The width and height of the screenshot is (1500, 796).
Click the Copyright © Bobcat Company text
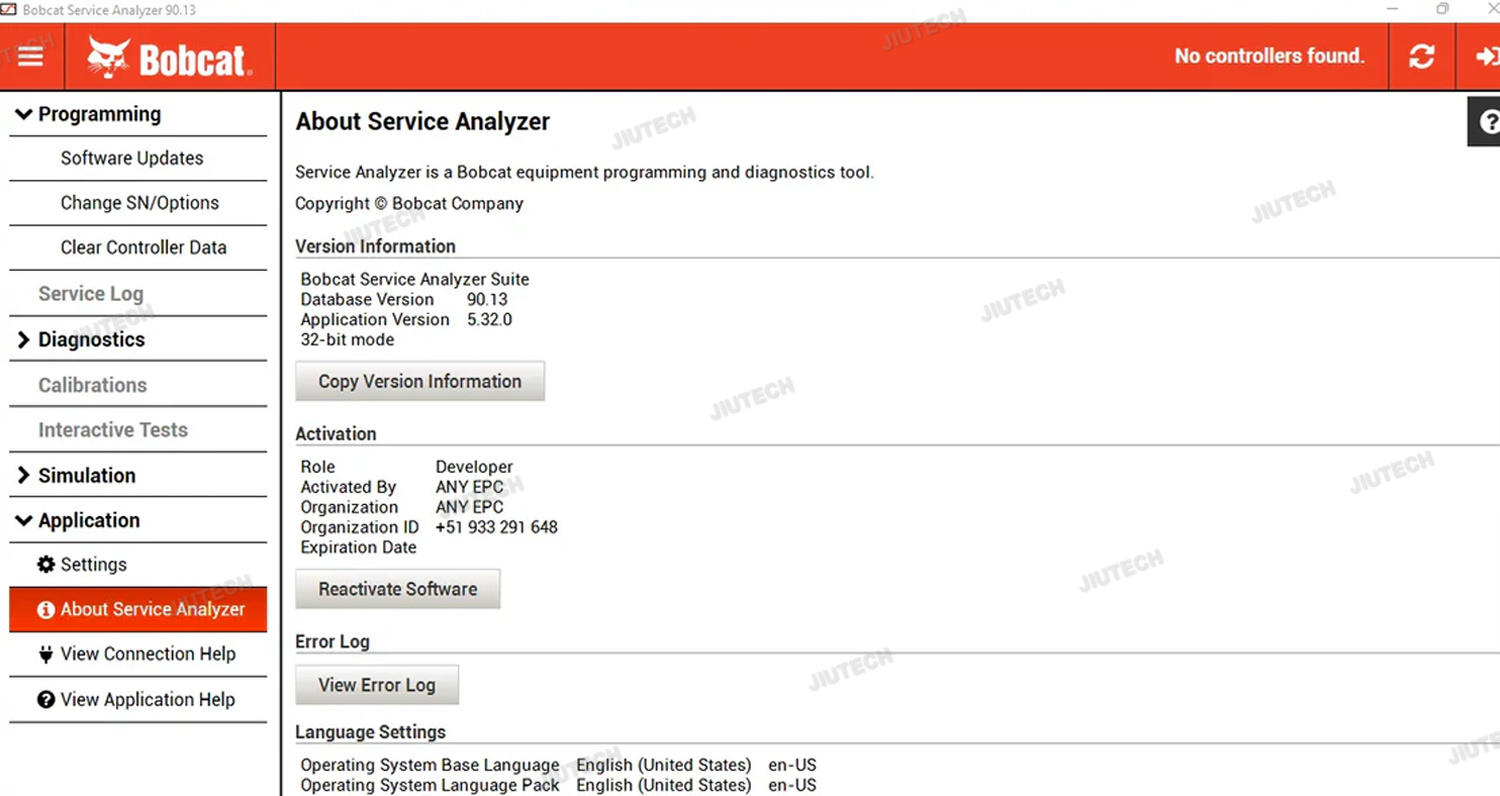[x=409, y=204]
